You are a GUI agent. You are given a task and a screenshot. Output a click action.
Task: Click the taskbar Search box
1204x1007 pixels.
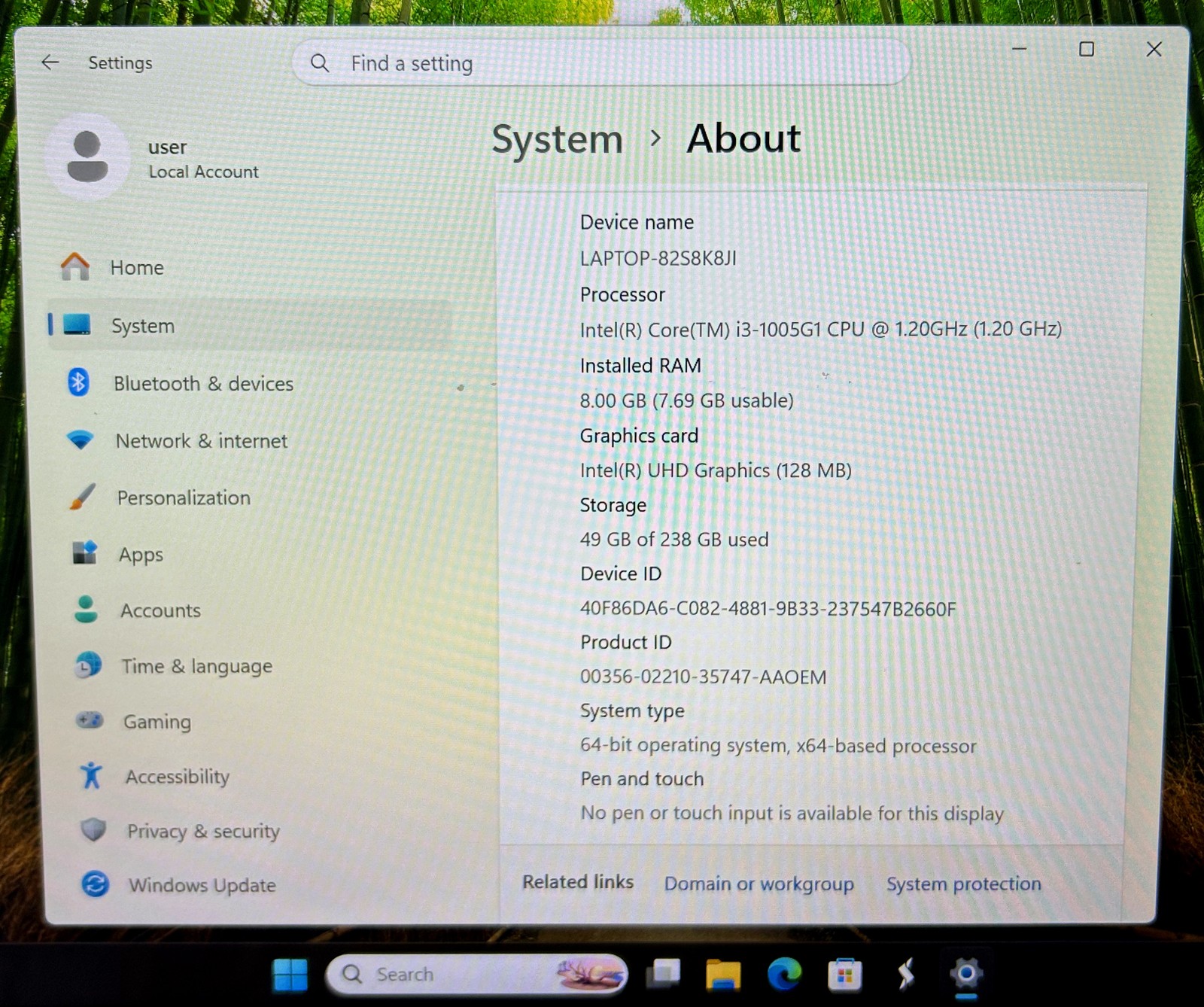point(477,975)
